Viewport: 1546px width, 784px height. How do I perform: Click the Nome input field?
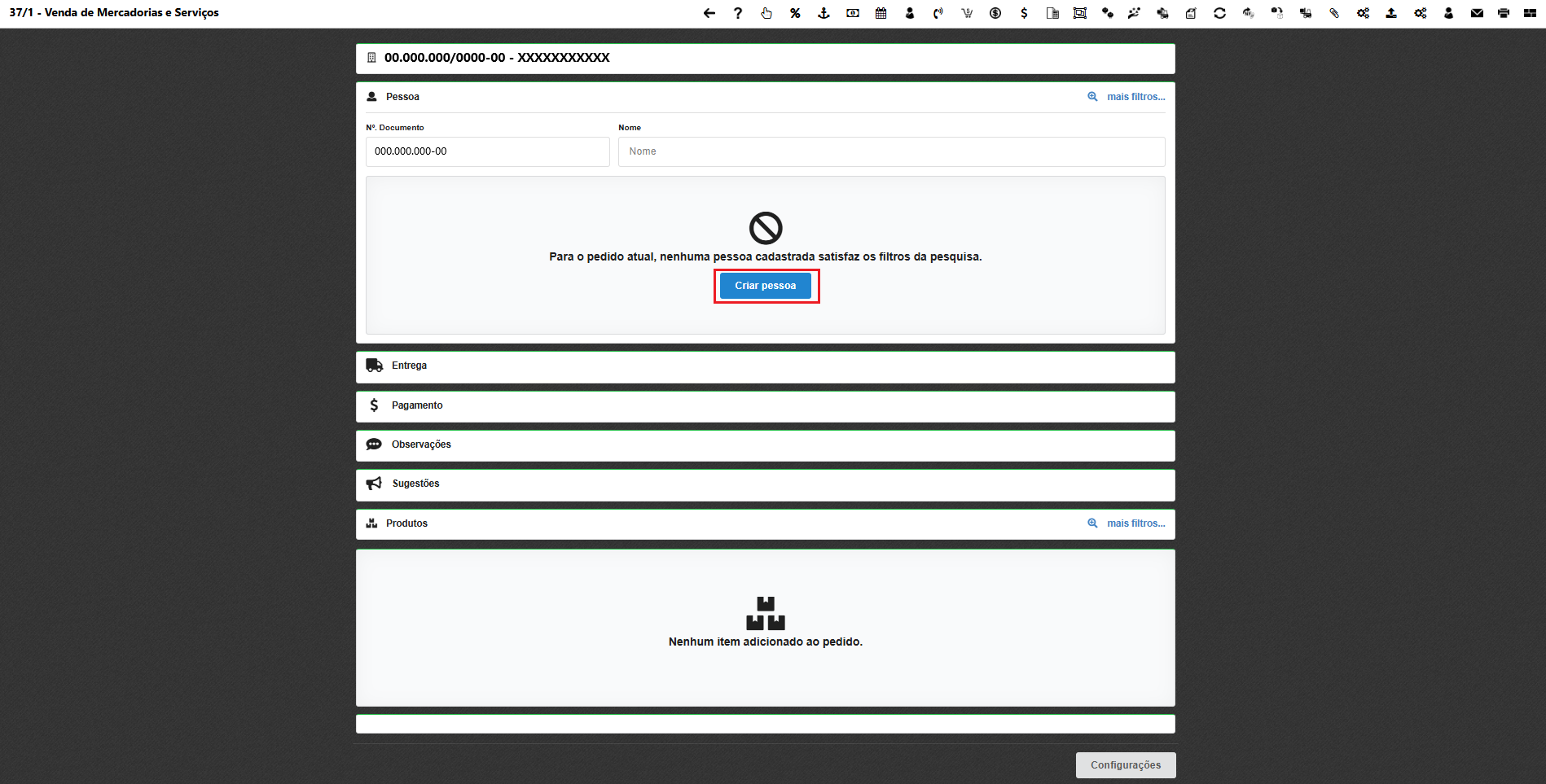[x=890, y=151]
